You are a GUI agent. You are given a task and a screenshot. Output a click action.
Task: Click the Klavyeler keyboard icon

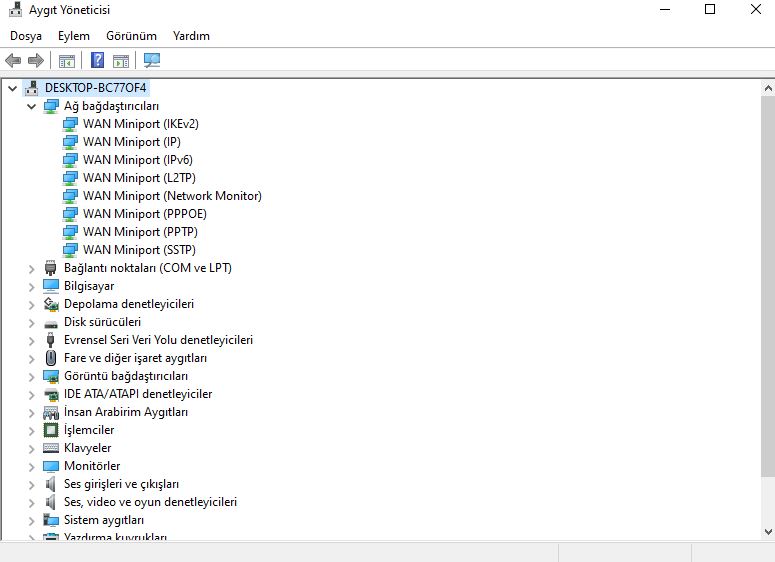pos(51,448)
